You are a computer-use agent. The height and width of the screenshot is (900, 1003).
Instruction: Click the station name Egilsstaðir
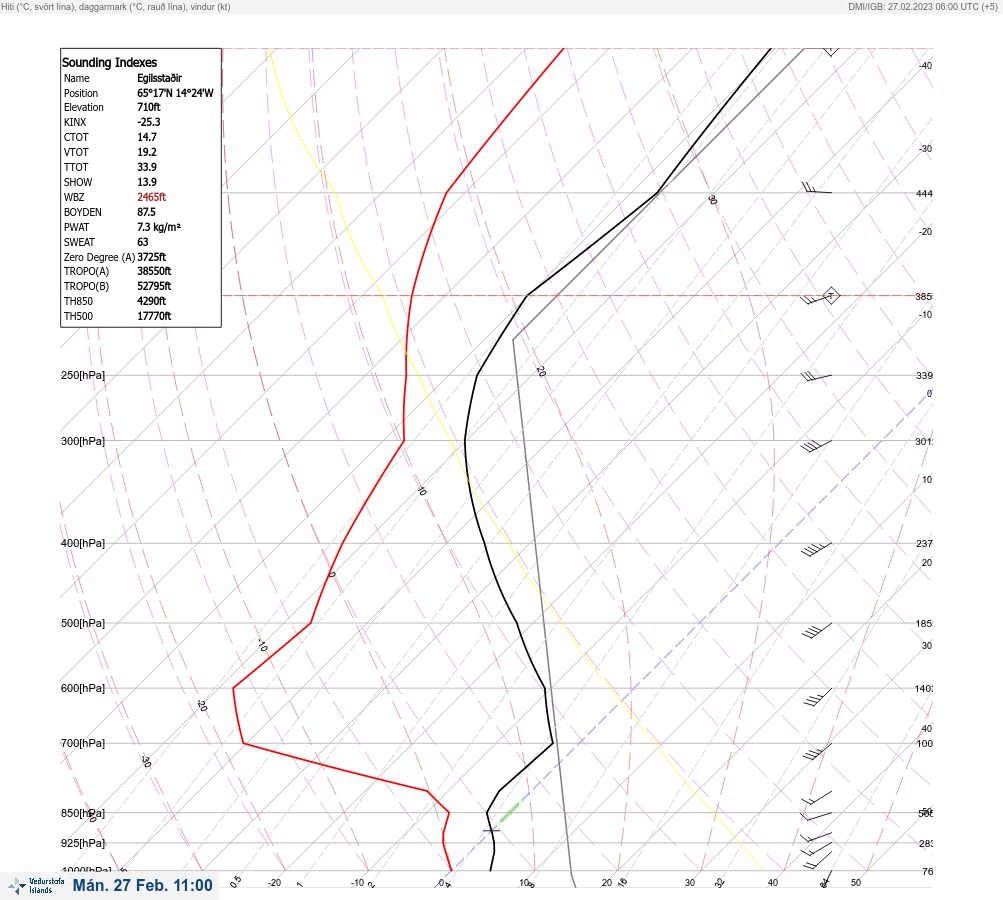(x=159, y=78)
